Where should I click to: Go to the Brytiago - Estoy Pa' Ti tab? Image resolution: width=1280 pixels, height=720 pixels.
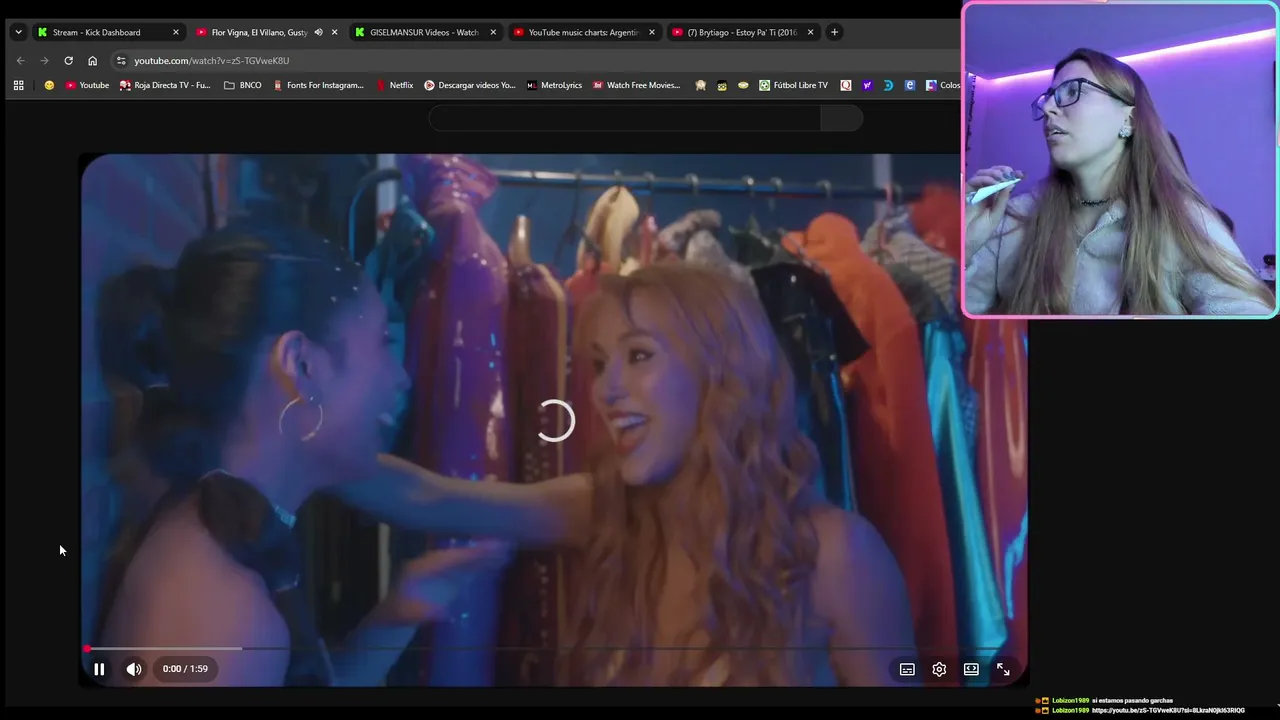pyautogui.click(x=742, y=32)
